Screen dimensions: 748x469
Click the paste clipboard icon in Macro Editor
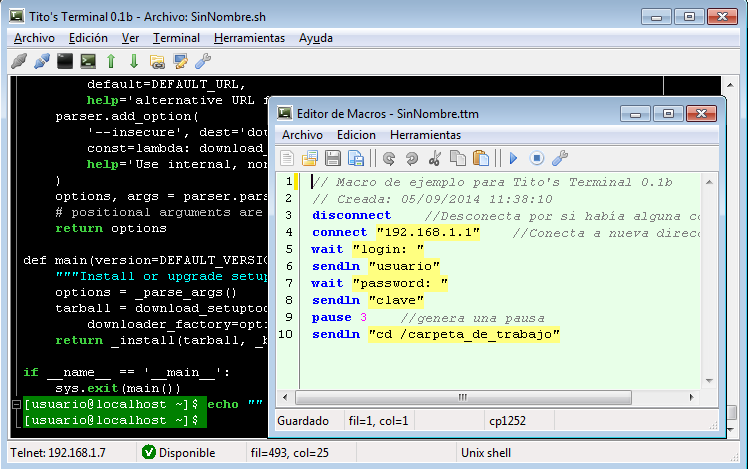click(481, 158)
